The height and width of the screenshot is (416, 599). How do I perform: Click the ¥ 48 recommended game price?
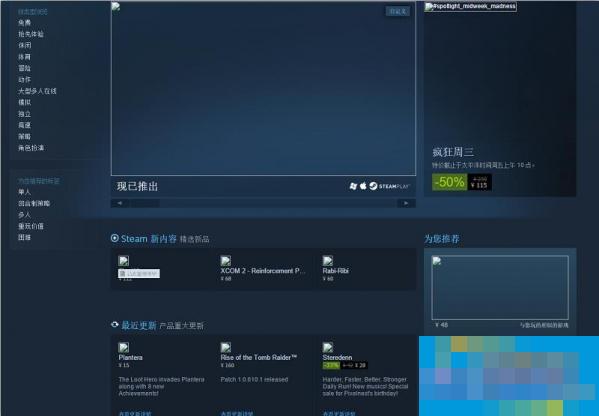click(441, 325)
